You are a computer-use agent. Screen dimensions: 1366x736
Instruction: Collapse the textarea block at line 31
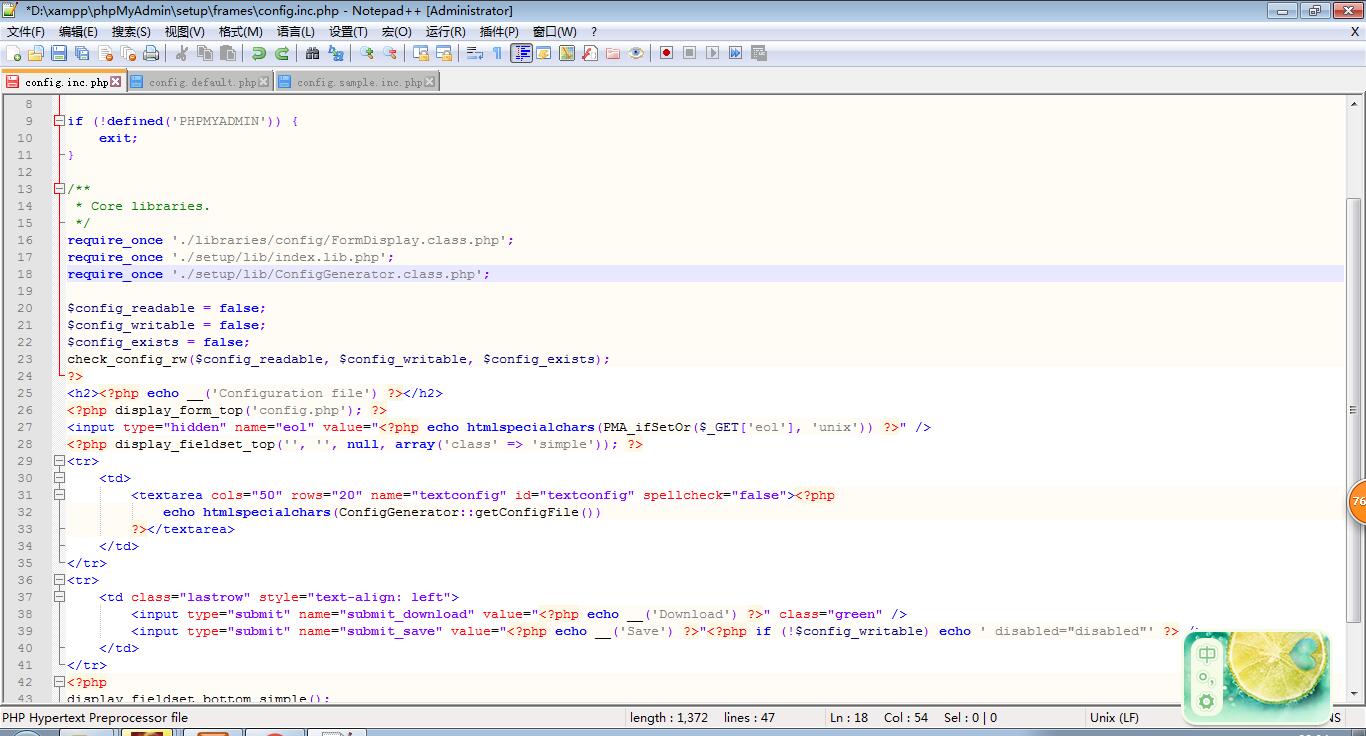click(59, 495)
